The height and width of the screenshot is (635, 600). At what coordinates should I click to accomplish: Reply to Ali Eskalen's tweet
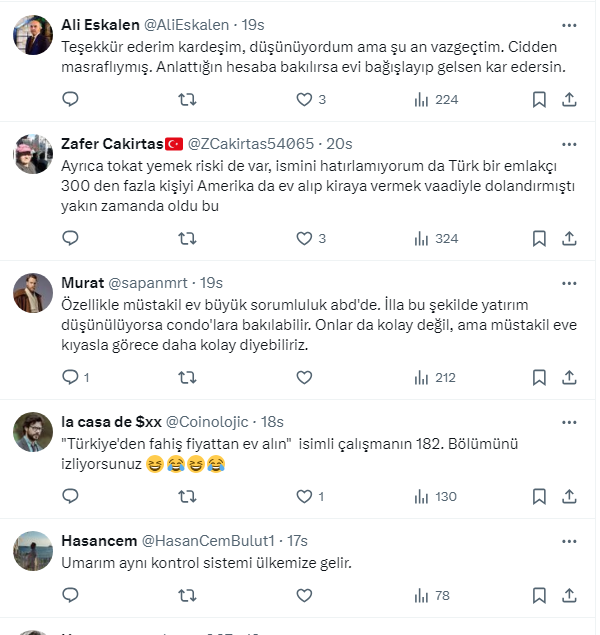[70, 99]
